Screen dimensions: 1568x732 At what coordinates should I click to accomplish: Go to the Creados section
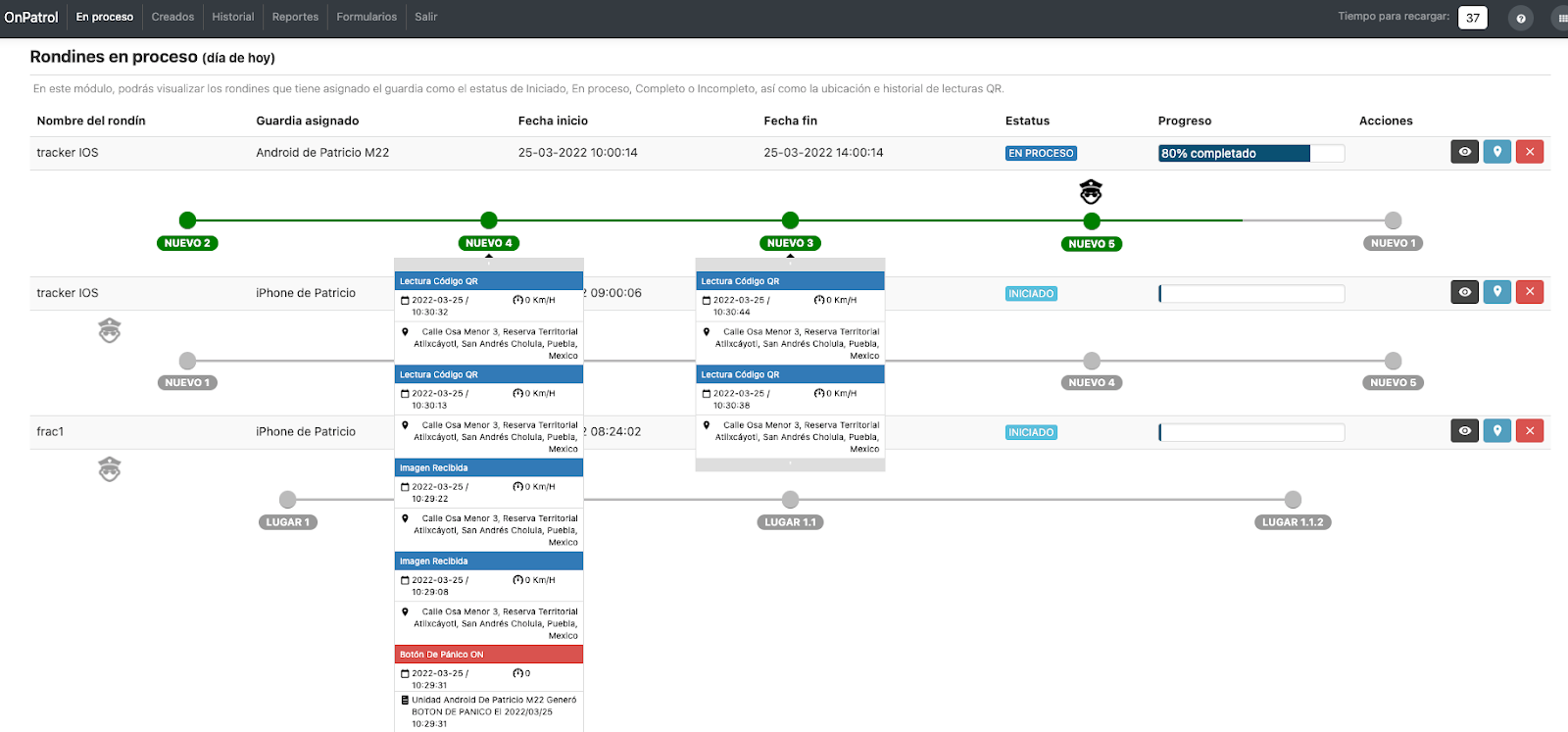[172, 17]
